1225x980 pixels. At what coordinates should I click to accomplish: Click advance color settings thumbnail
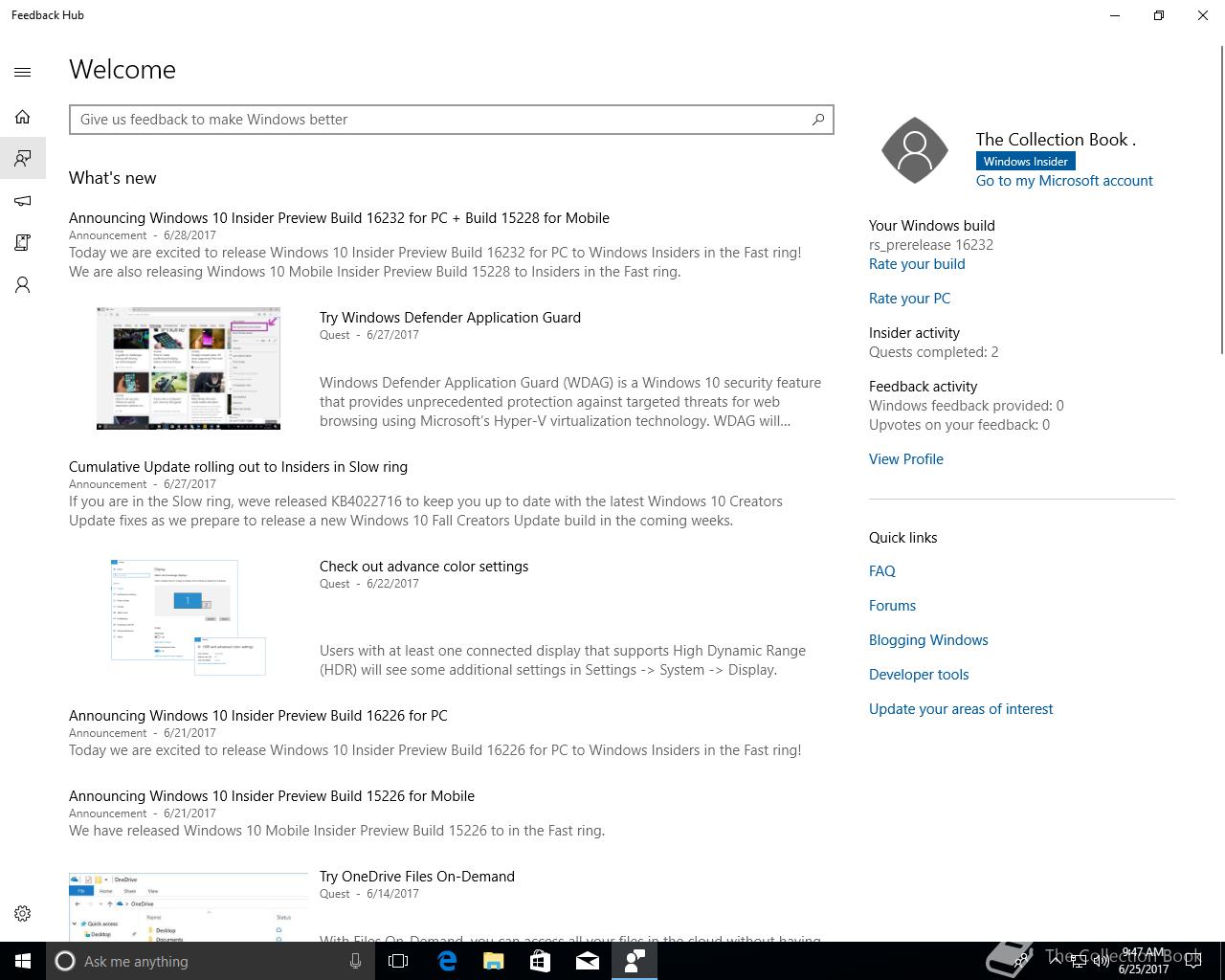189,617
